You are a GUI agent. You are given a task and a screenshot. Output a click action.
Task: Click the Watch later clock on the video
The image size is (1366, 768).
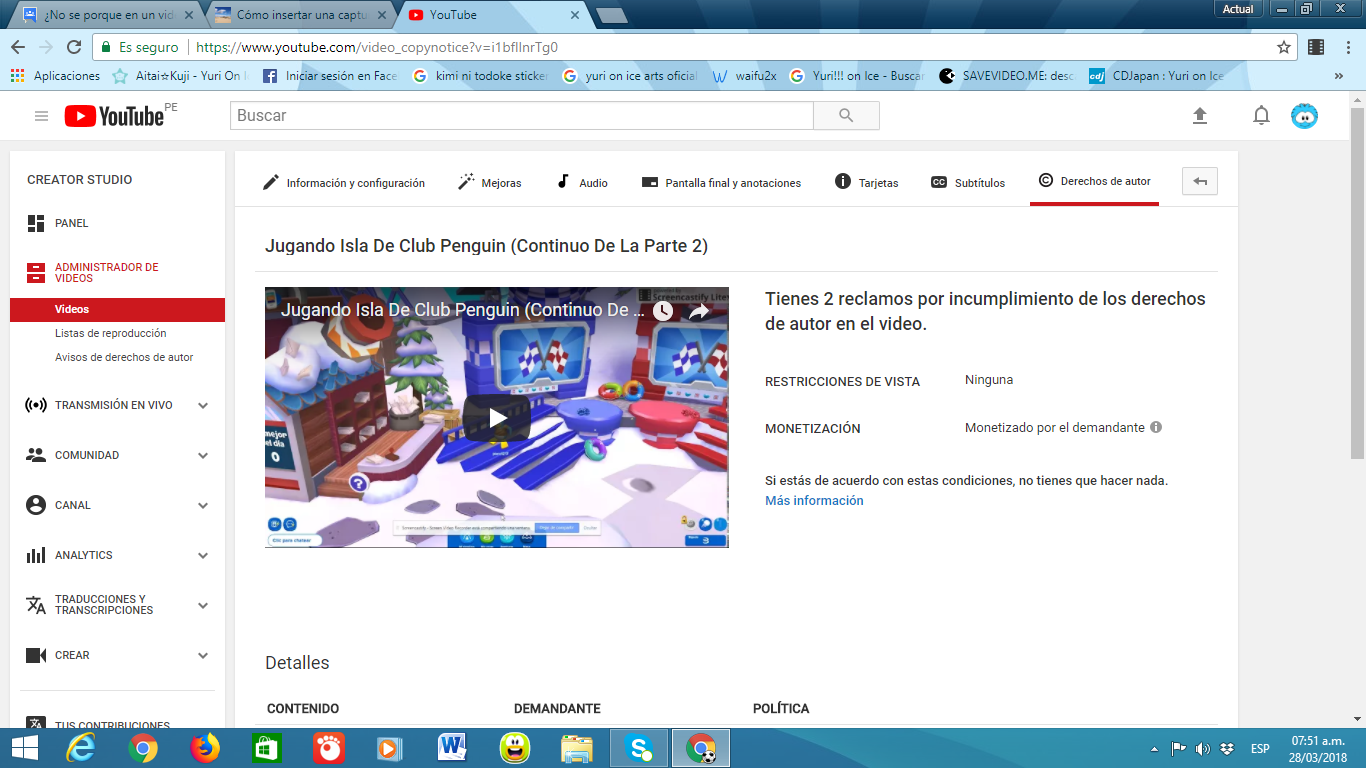(x=663, y=311)
